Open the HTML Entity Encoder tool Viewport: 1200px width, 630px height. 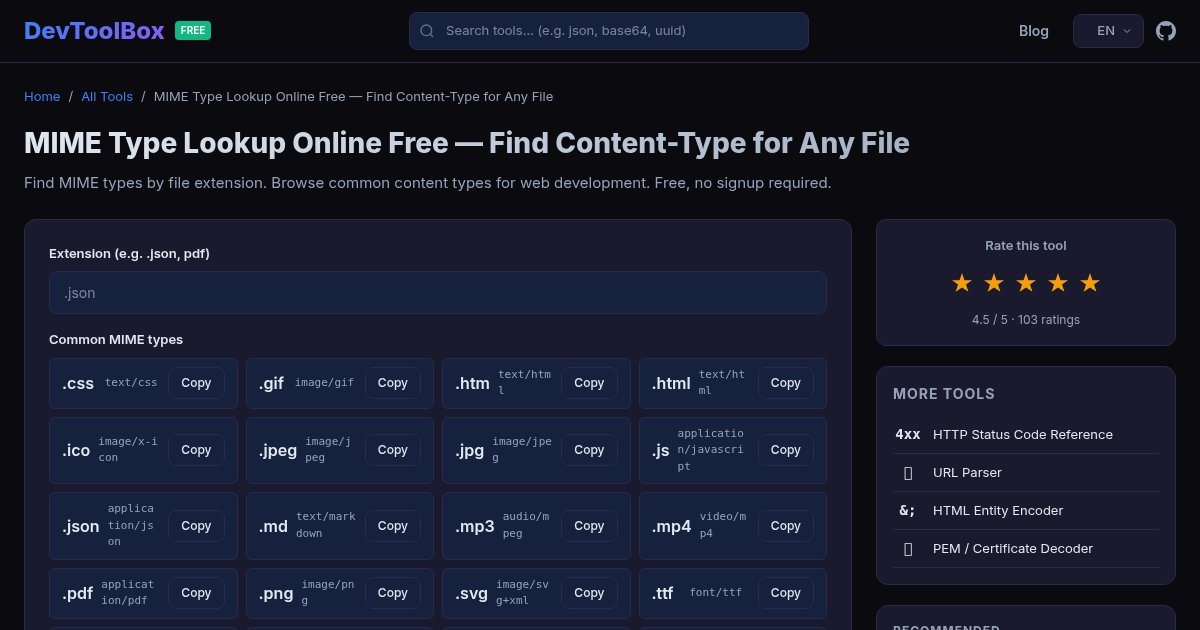pyautogui.click(x=998, y=510)
